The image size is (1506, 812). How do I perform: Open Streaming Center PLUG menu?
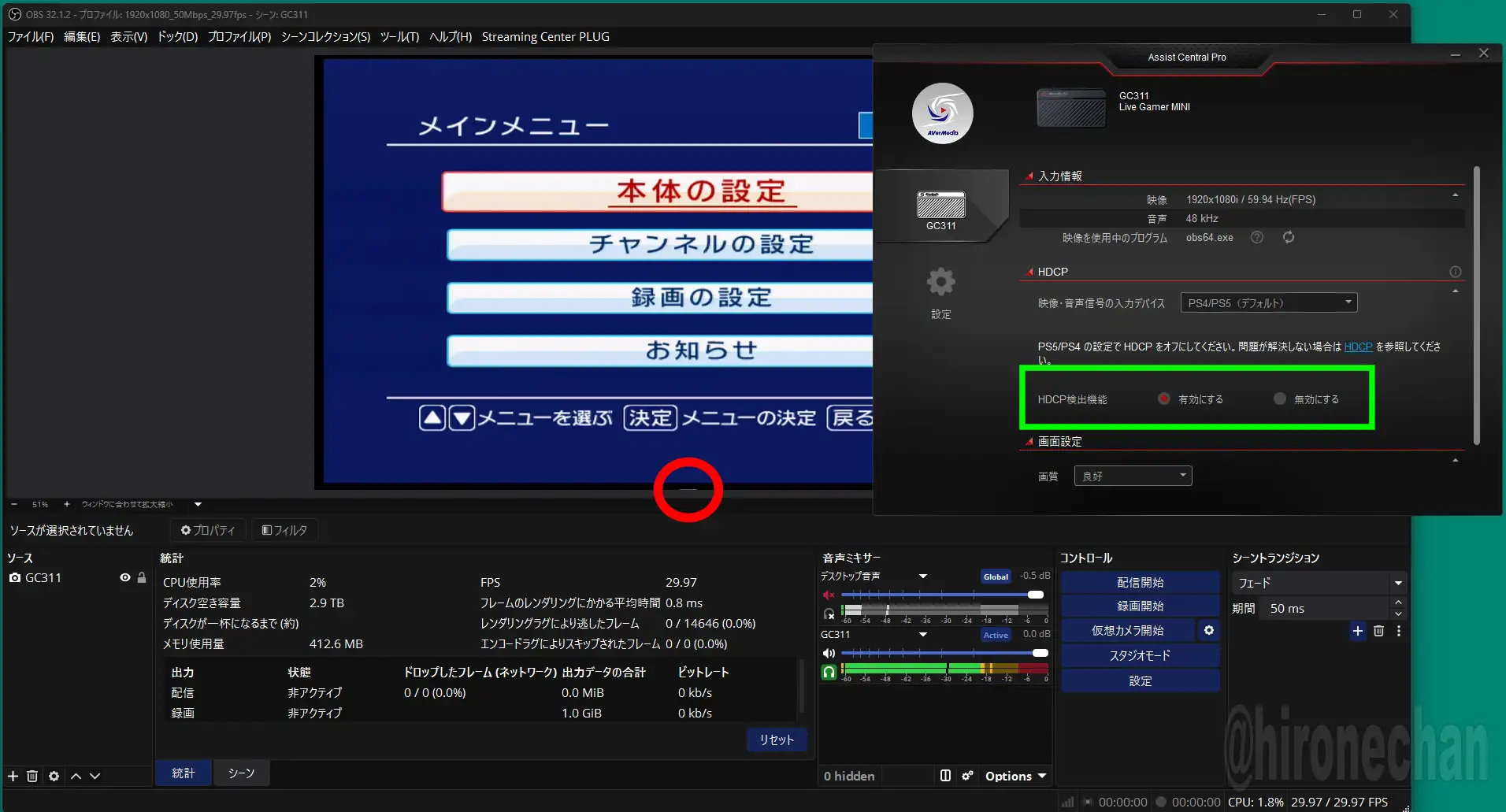545,36
